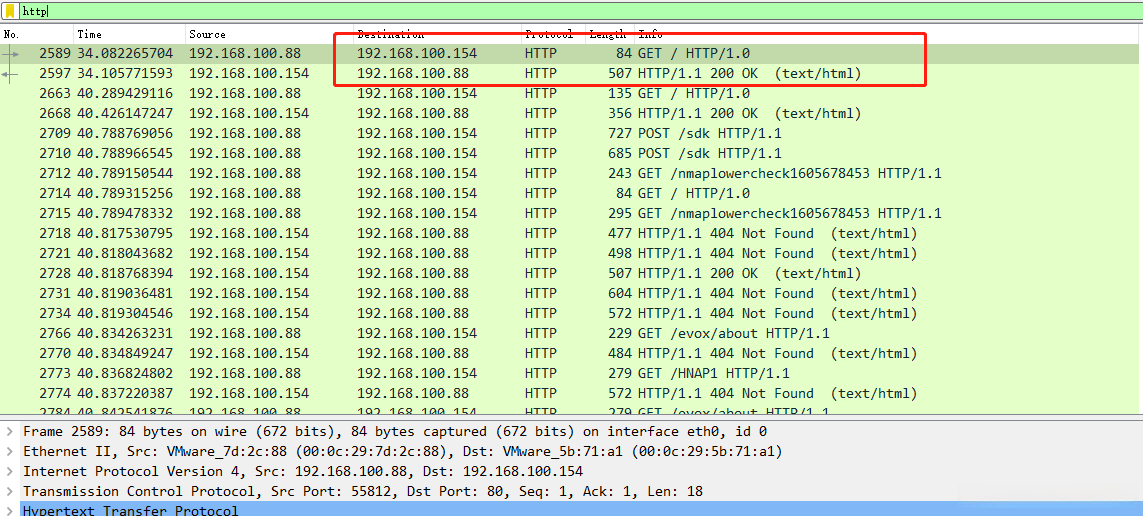Select packet 2773 GET /HNAP1

tap(570, 373)
